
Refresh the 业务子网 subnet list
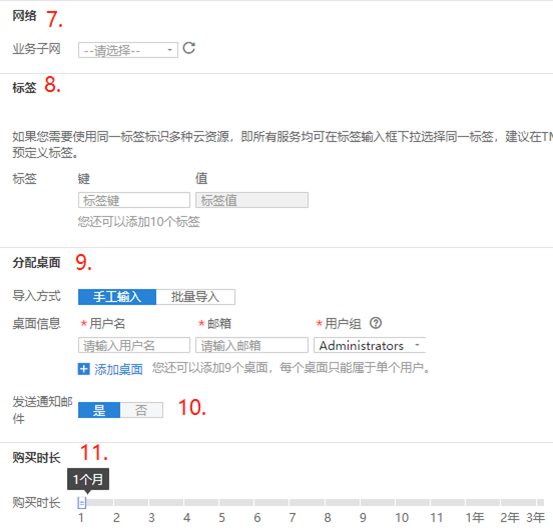[x=189, y=48]
